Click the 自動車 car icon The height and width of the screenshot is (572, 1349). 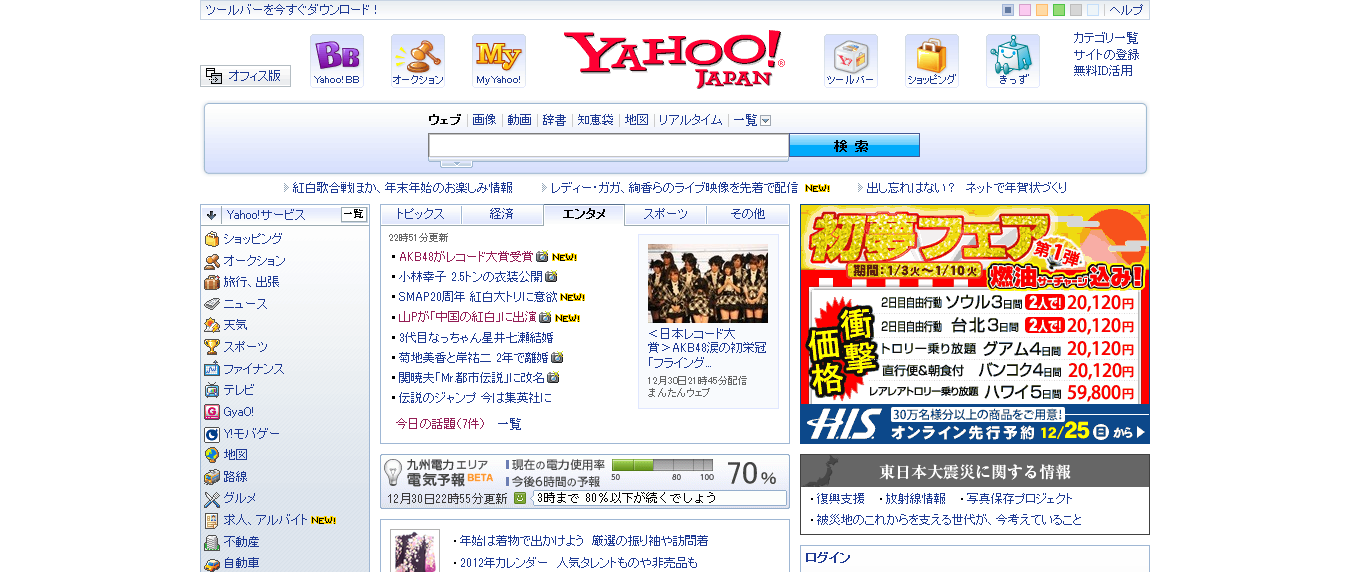[212, 563]
